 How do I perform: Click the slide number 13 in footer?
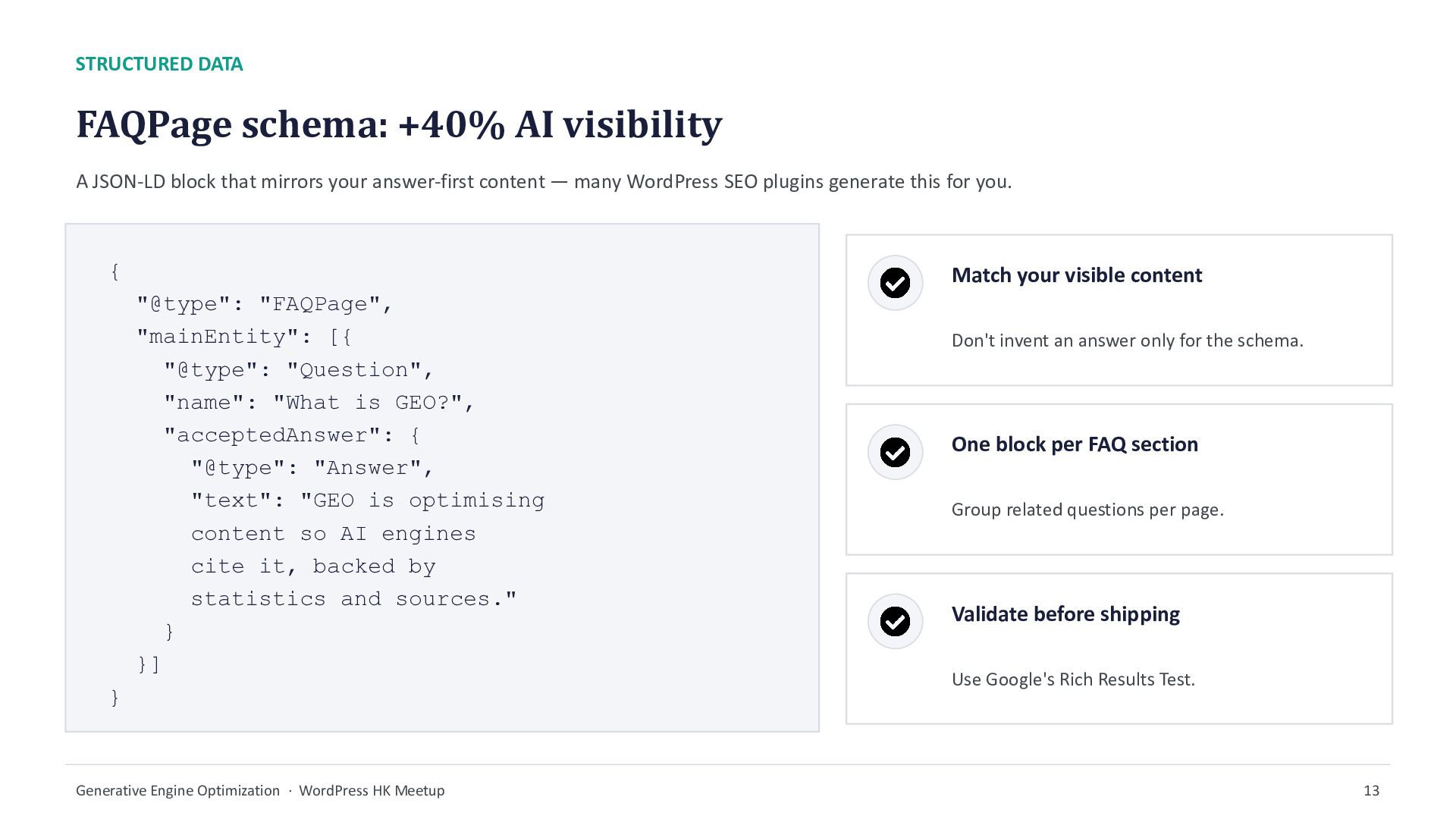(x=1371, y=791)
